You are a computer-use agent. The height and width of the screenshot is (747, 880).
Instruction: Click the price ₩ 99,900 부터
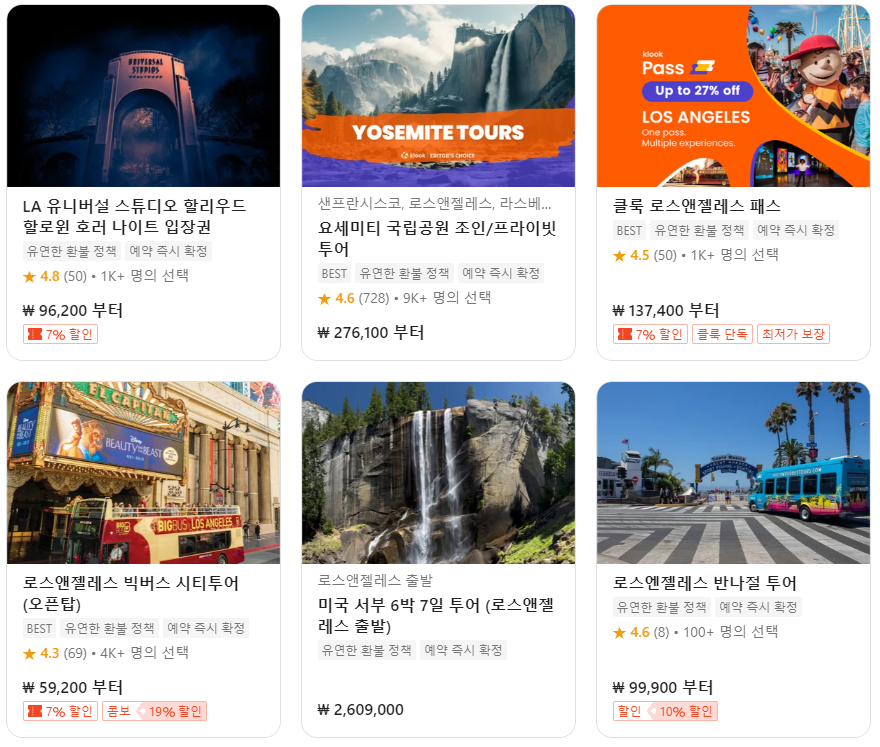point(663,688)
